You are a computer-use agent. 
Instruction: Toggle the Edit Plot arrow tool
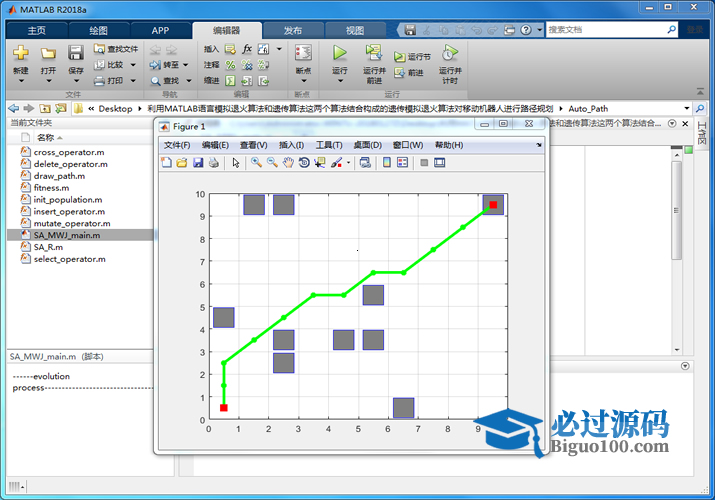pyautogui.click(x=236, y=163)
